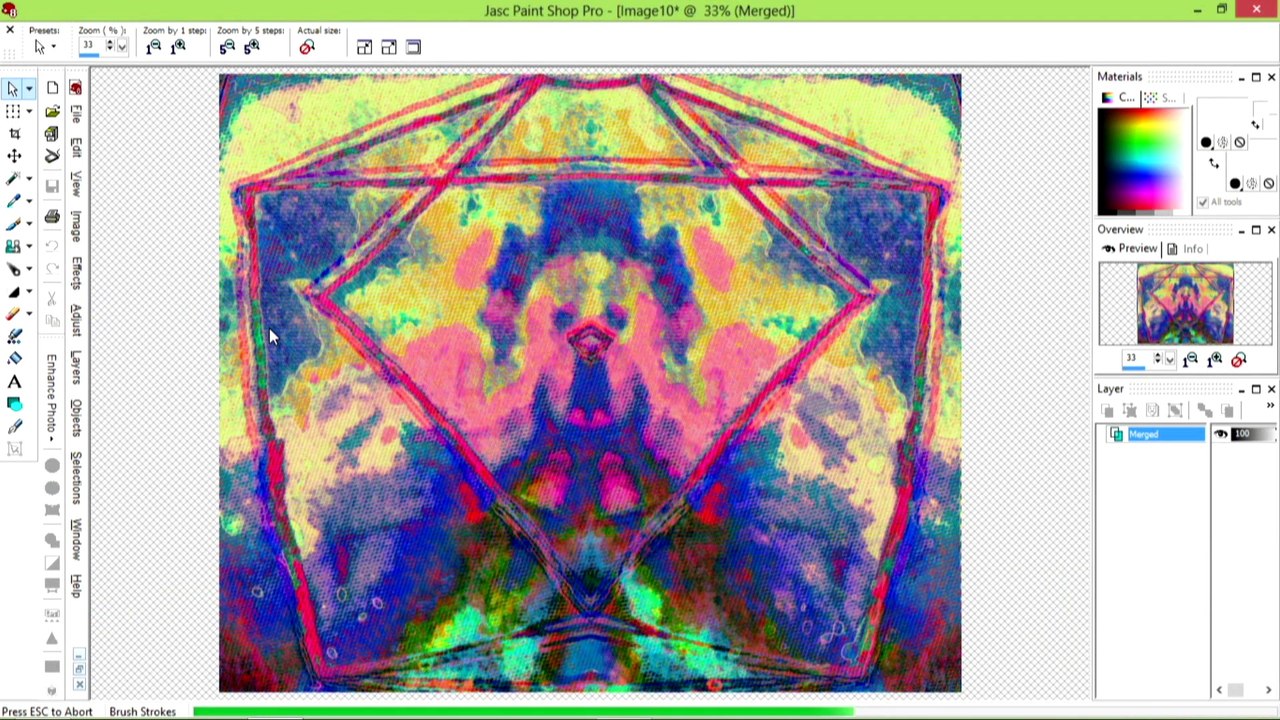Toggle background material texture button
Screen dimensions: 1280x720
tap(1252, 184)
